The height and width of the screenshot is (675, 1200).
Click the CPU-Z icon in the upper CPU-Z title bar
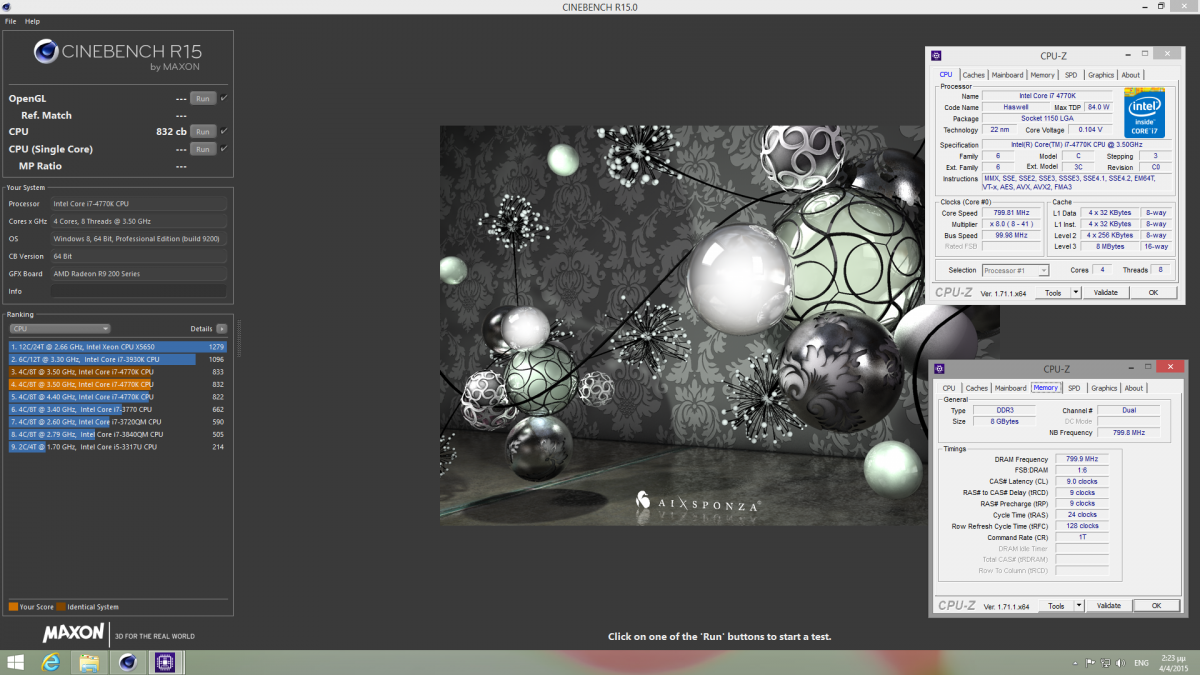(936, 56)
